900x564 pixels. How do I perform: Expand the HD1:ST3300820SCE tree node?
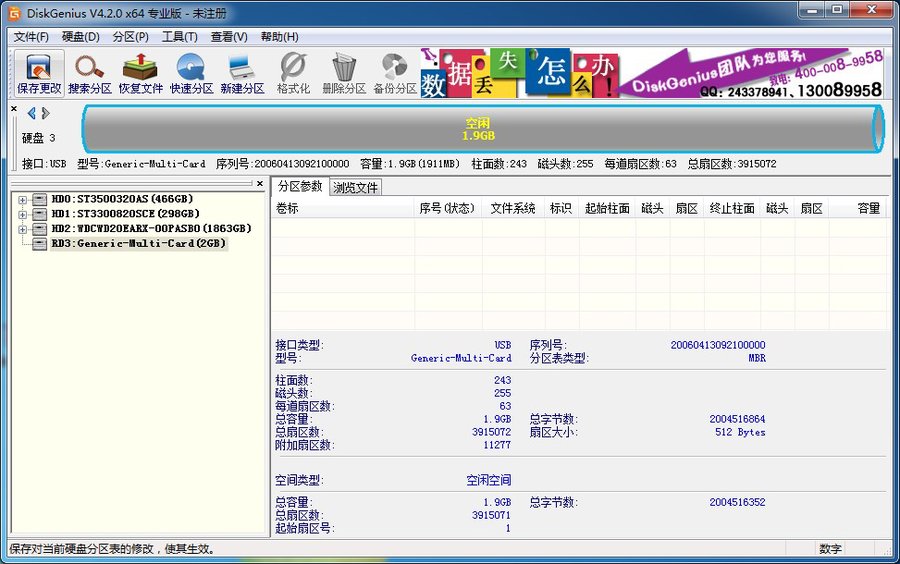pyautogui.click(x=22, y=214)
